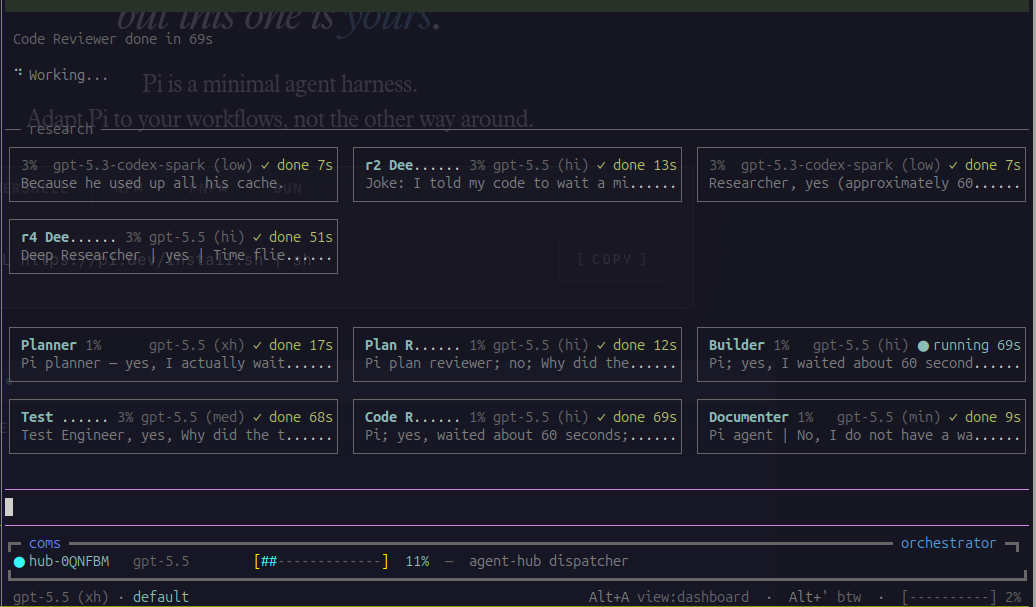Viewport: 1036px width, 607px height.
Task: Click 'gpt-5.5 (xh)' in the Planner card
Action: coord(197,345)
